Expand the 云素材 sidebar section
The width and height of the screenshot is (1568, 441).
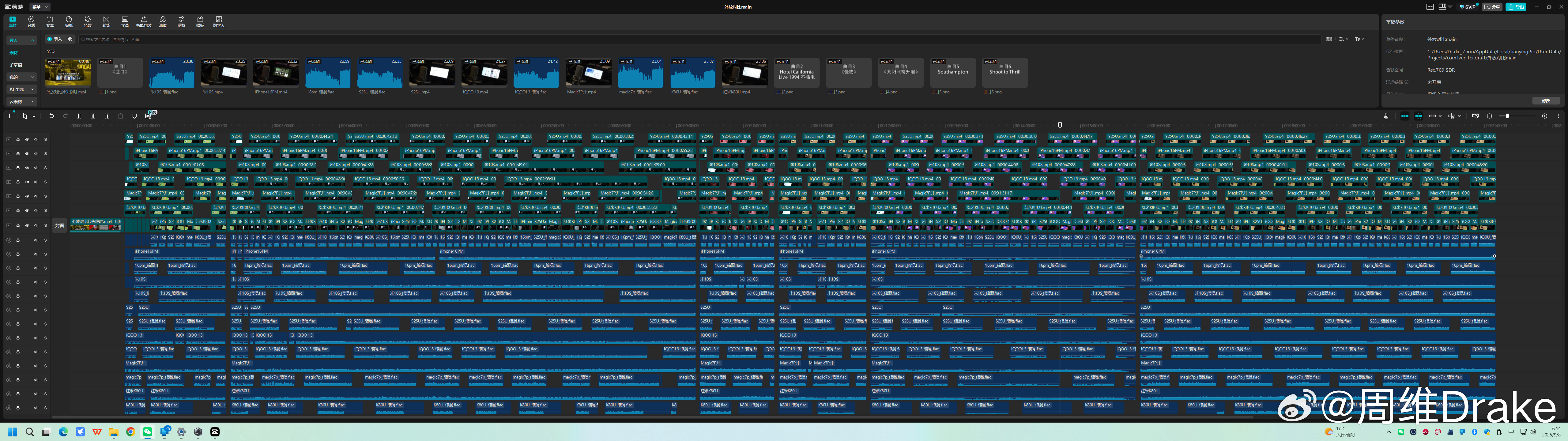pyautogui.click(x=22, y=102)
